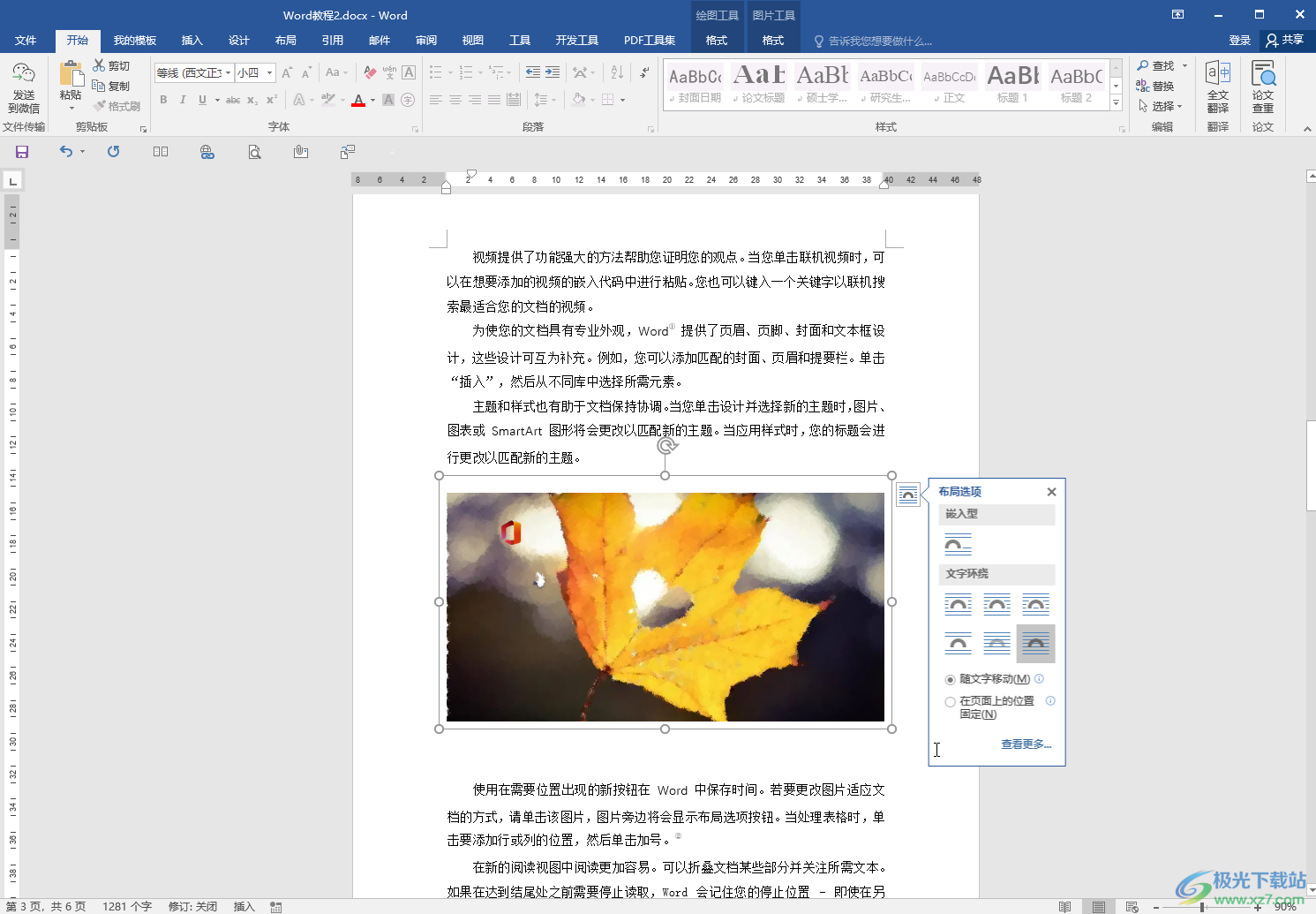
Task: Align text center toggle
Action: (x=455, y=100)
